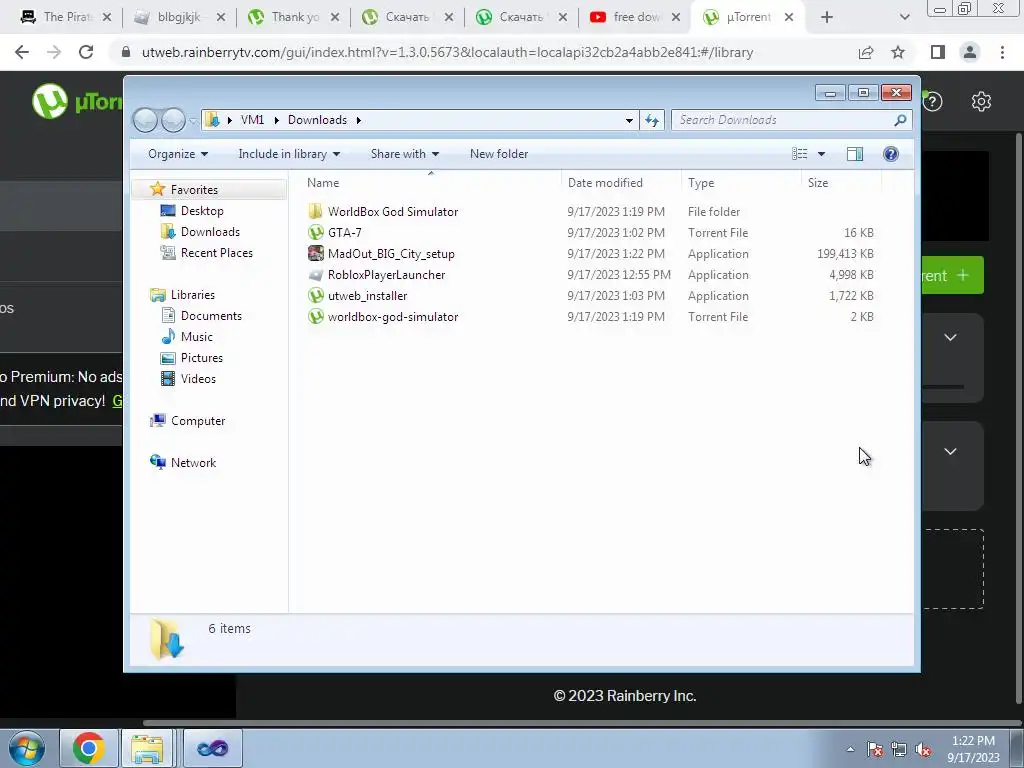The image size is (1024, 768).
Task: Select Computer in the navigation pane
Action: (x=187, y=421)
